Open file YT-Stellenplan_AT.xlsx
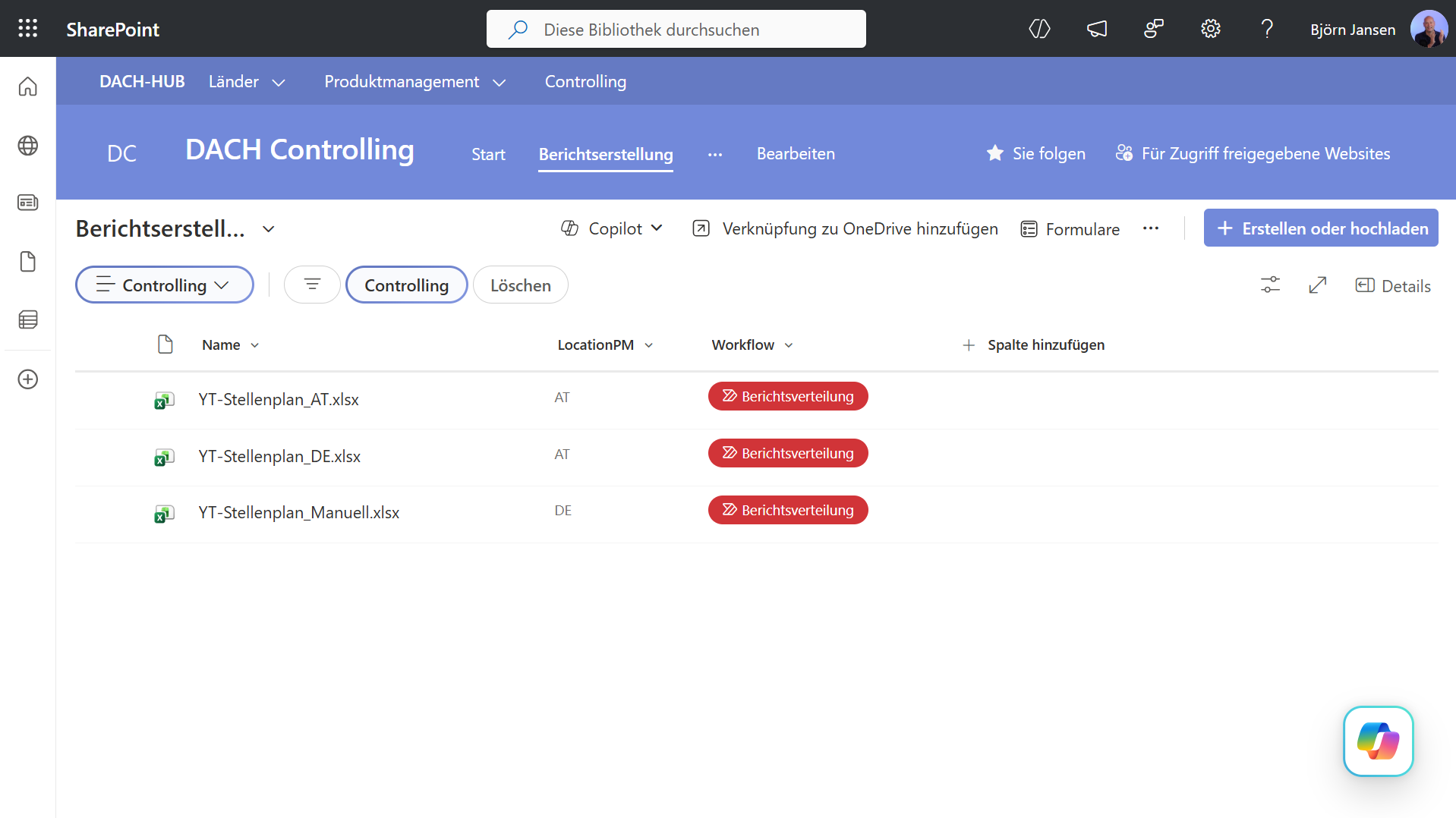This screenshot has width=1456, height=818. (279, 399)
